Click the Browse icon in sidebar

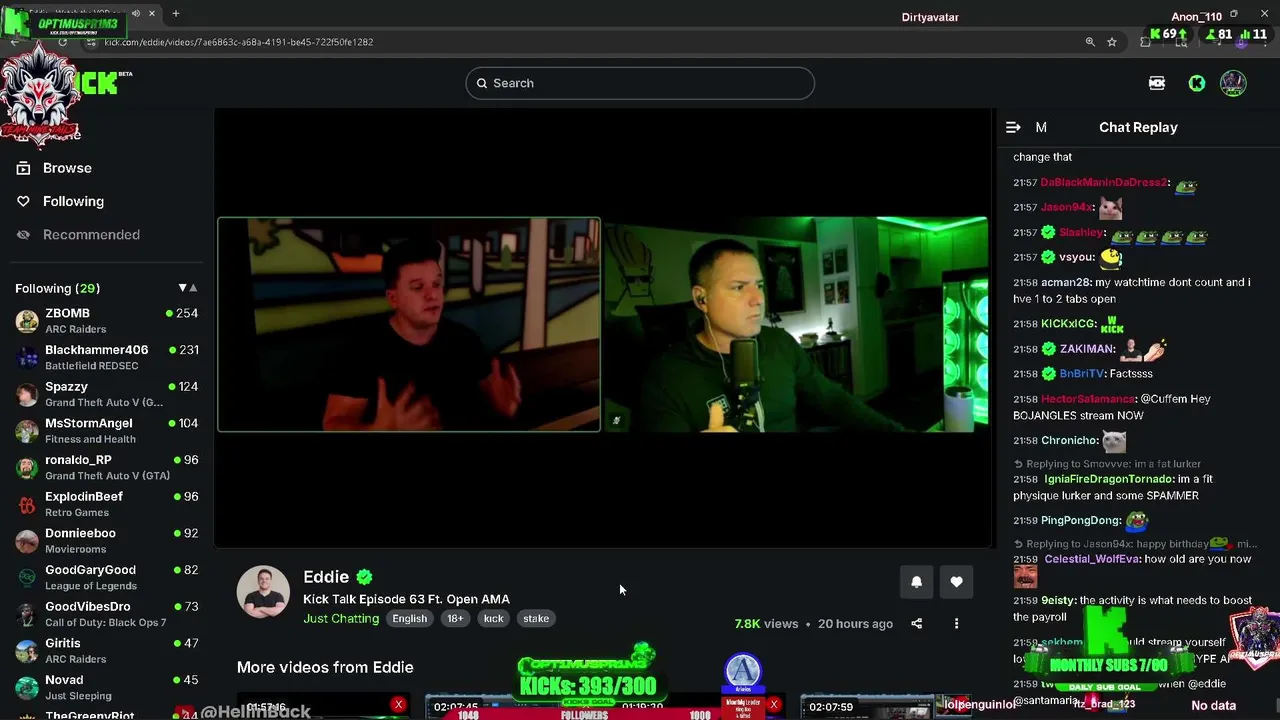coord(23,168)
